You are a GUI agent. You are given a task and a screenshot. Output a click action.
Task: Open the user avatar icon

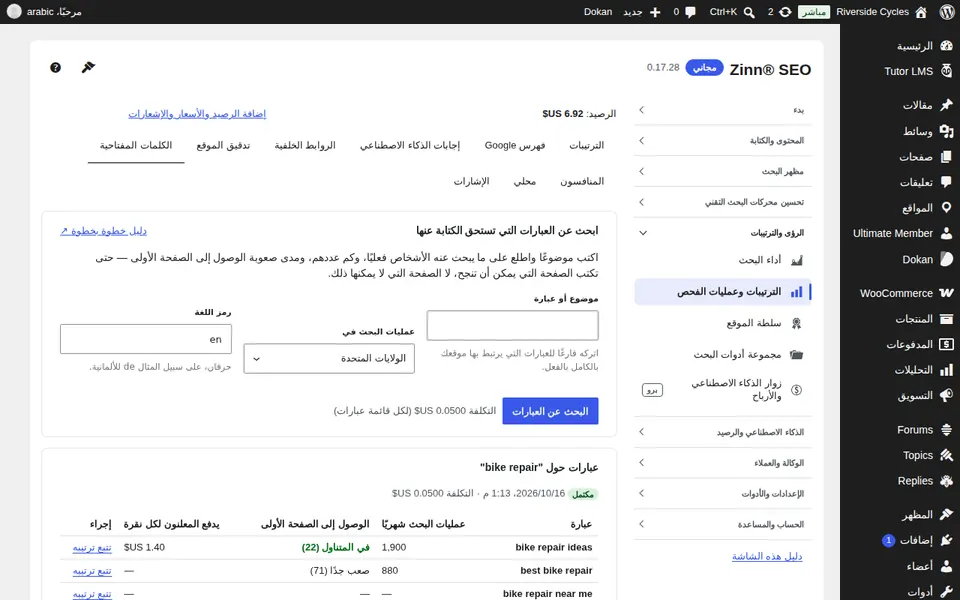(x=14, y=12)
